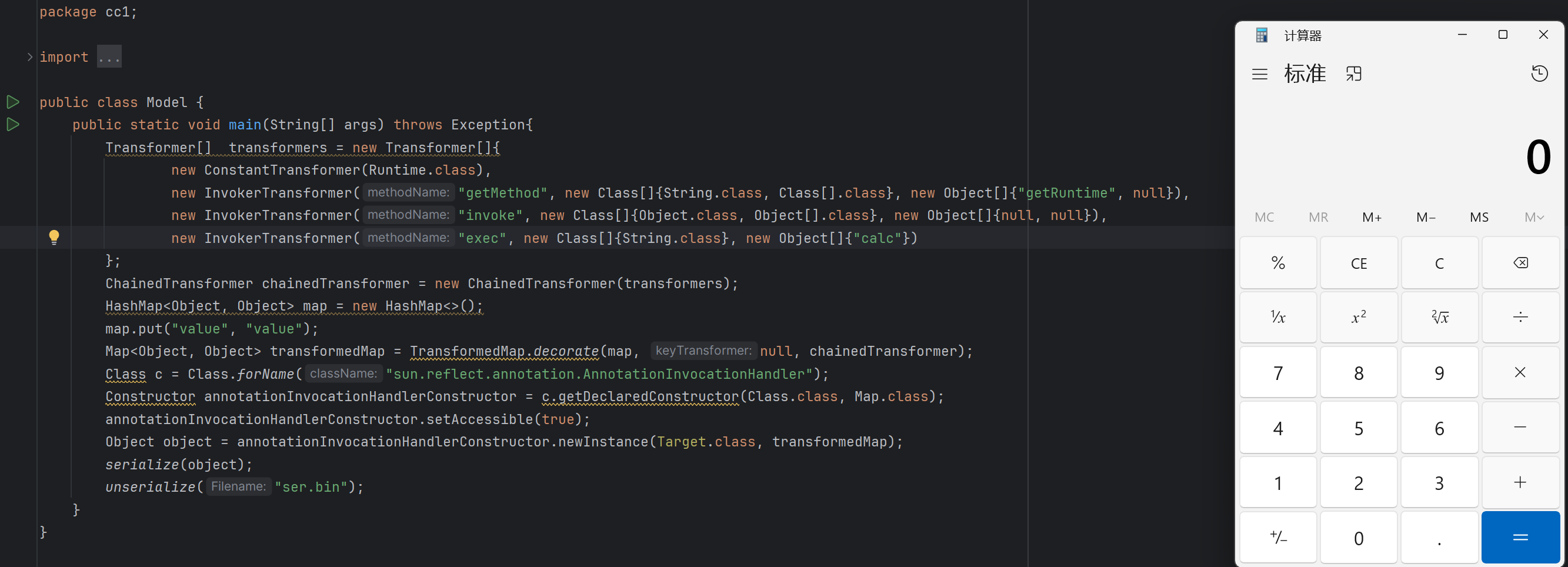Click the keyTransformer inlay hint
Viewport: 1568px width, 567px height.
coord(703,351)
